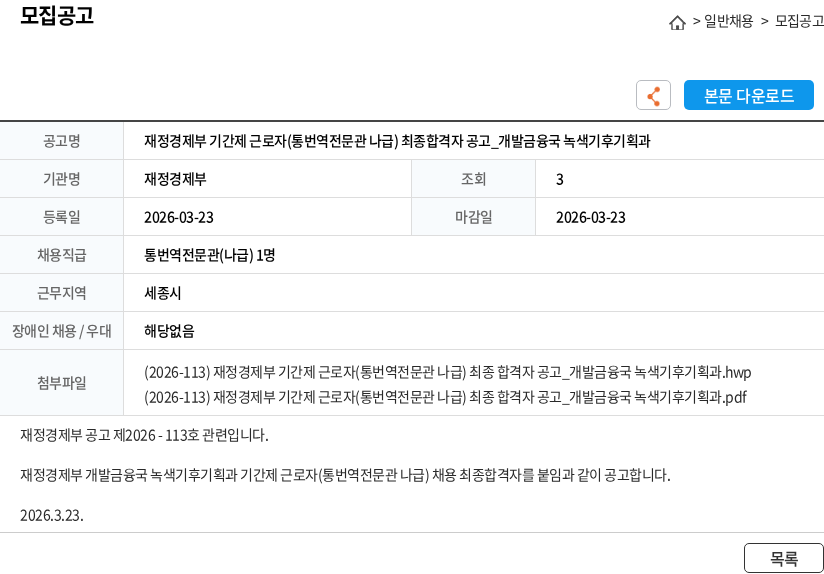Click the 장애인 채용 / 우대 label
The width and height of the screenshot is (824, 574).
point(61,331)
